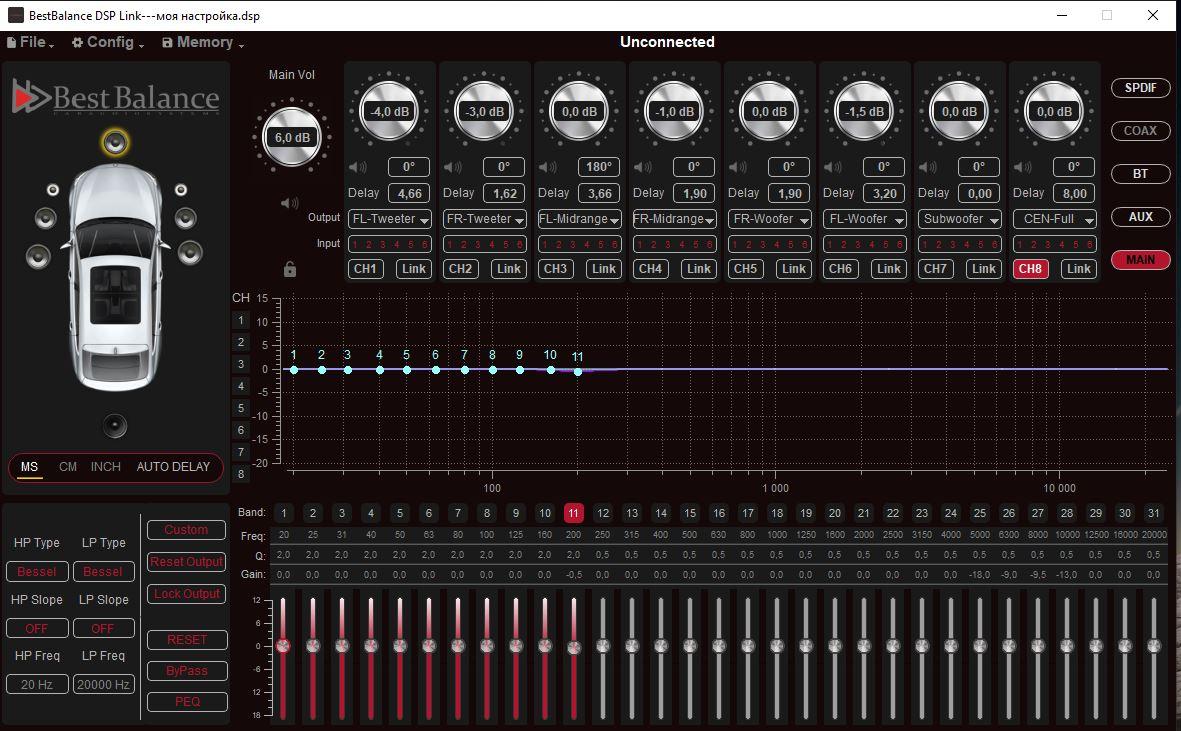Open the Memory menu

pyautogui.click(x=203, y=42)
